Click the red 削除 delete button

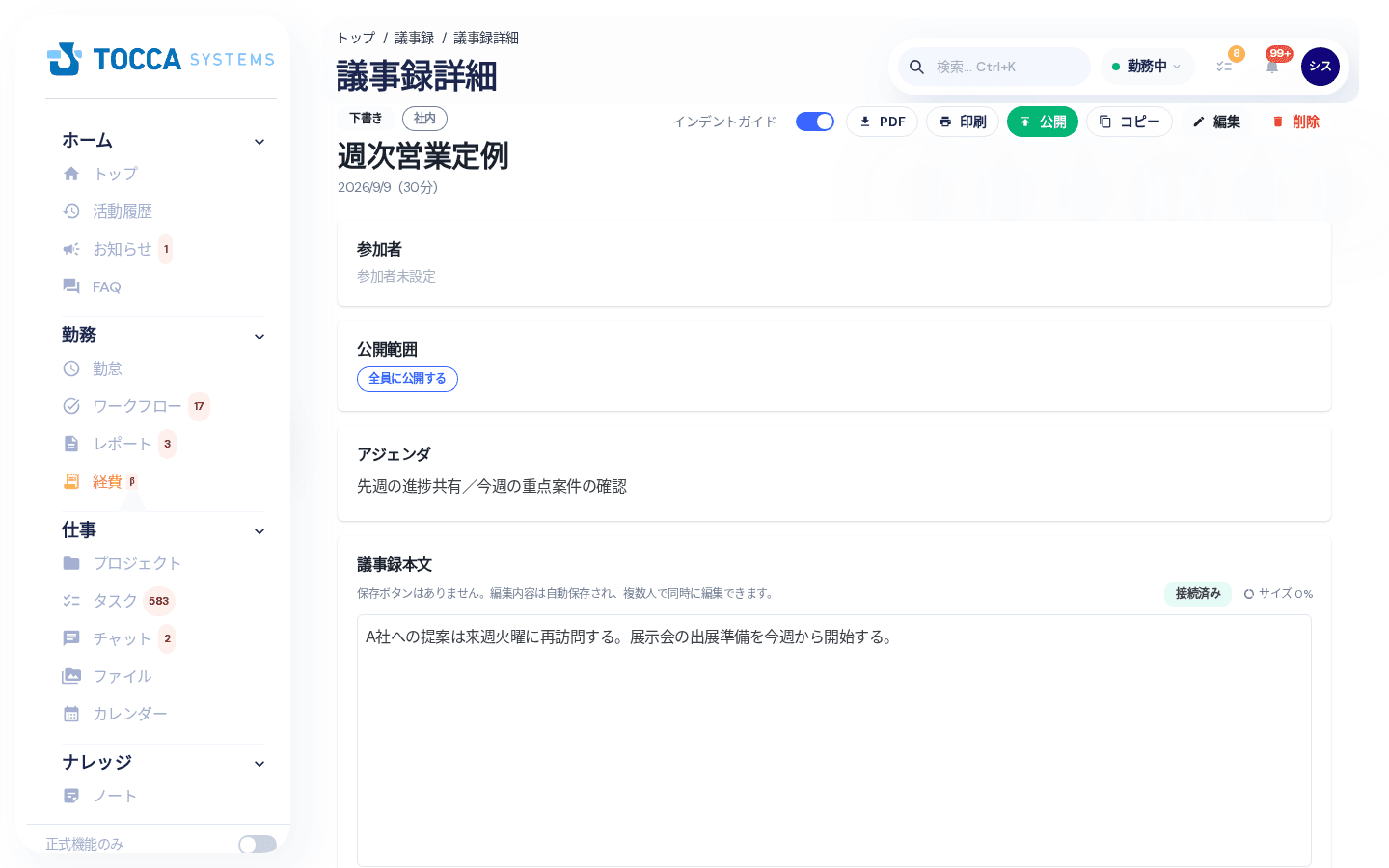[1295, 122]
